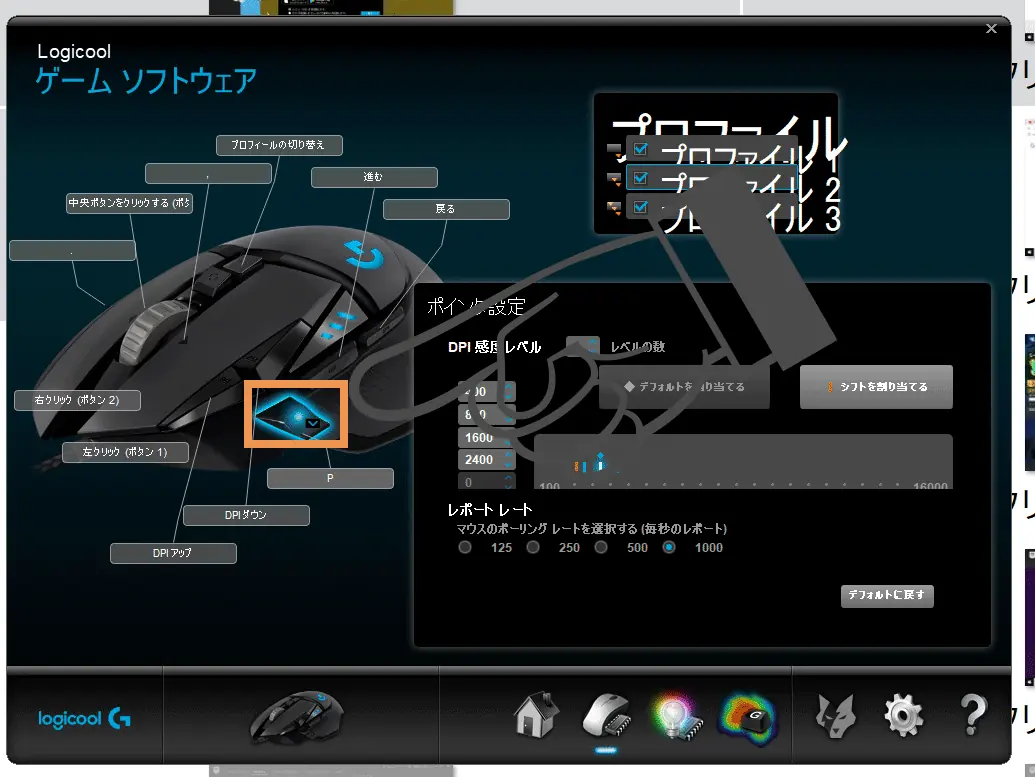Viewport: 1035px width, 777px height.
Task: Expand the Profile 2 options arrow
Action: click(x=614, y=179)
